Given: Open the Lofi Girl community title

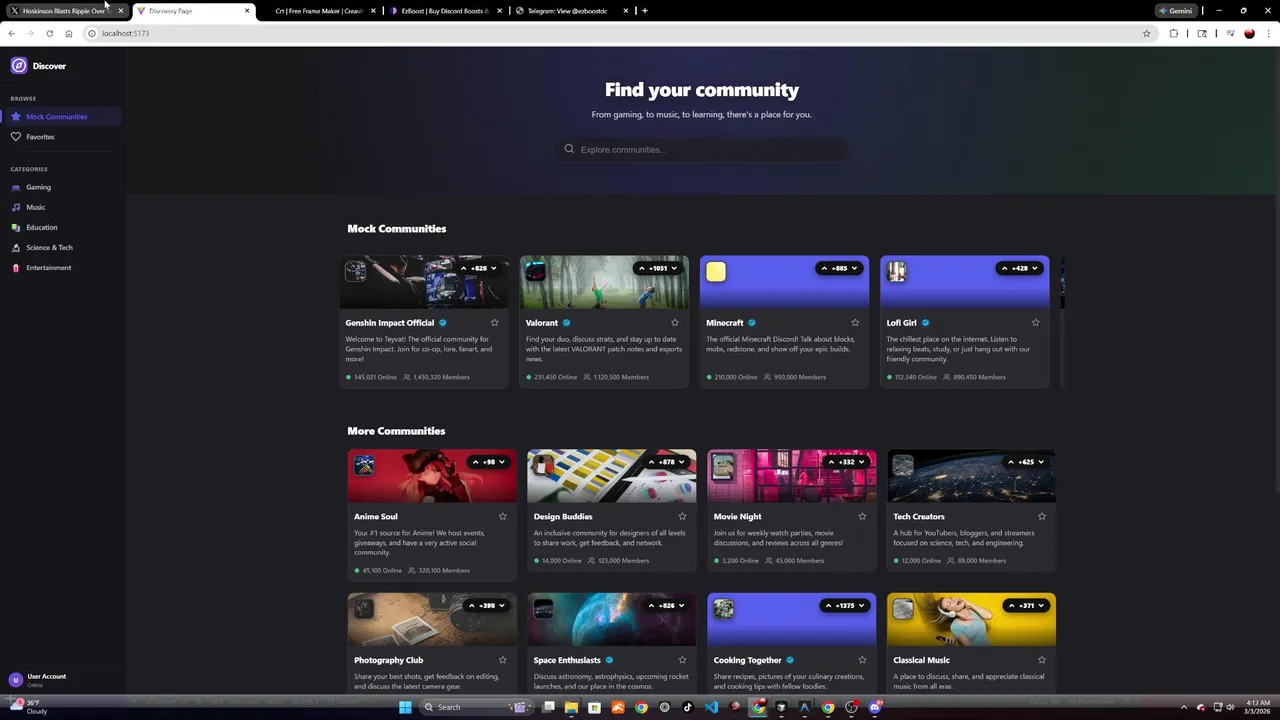Looking at the screenshot, I should click(x=901, y=323).
